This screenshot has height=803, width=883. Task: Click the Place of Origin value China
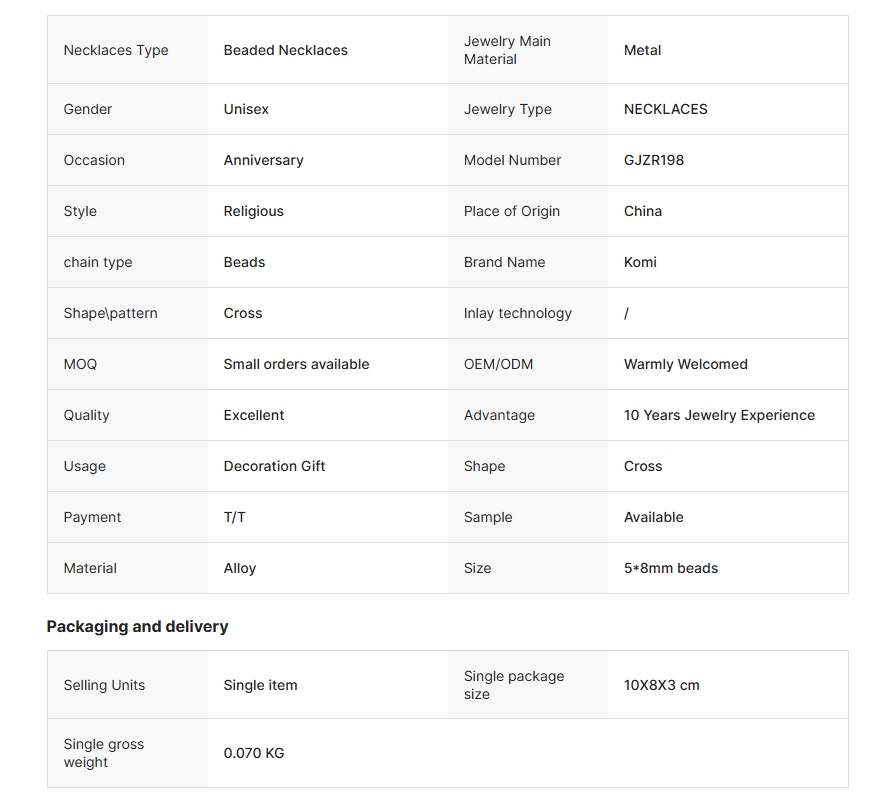pos(643,211)
